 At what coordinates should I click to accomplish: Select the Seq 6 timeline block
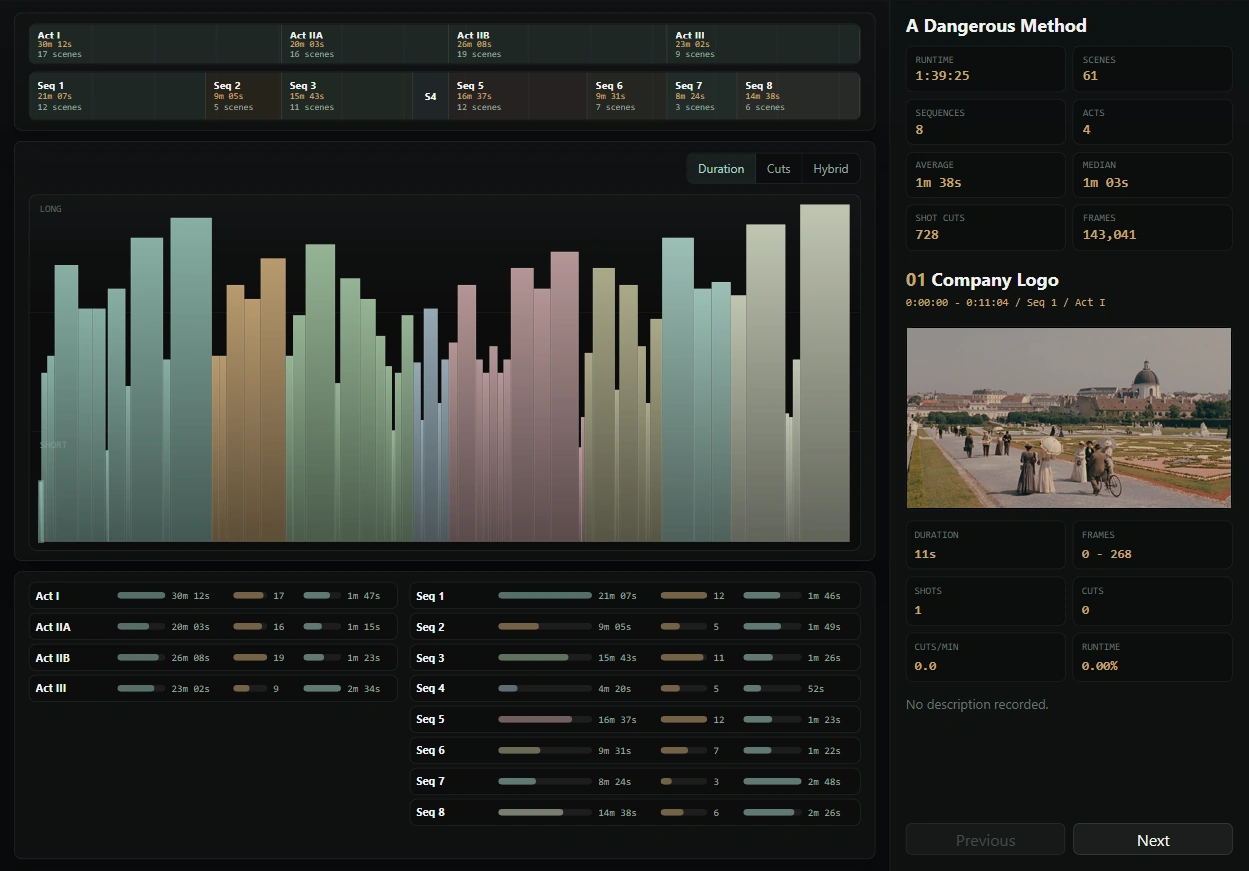tap(627, 96)
